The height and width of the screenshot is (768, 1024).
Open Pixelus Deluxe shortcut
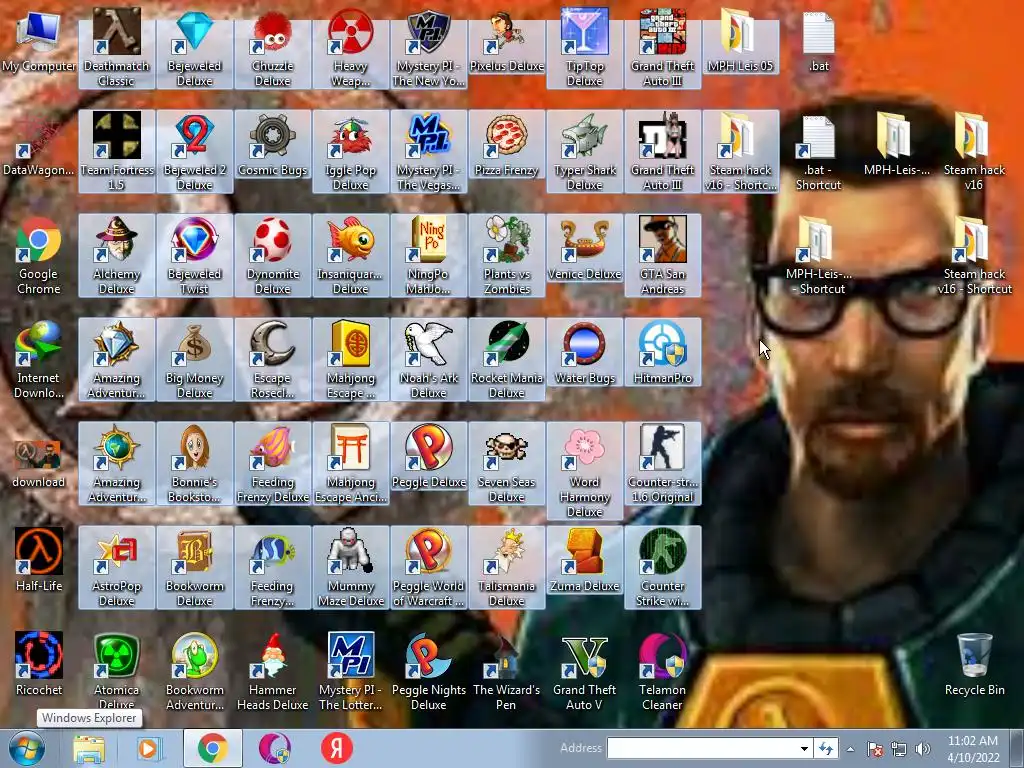point(507,40)
